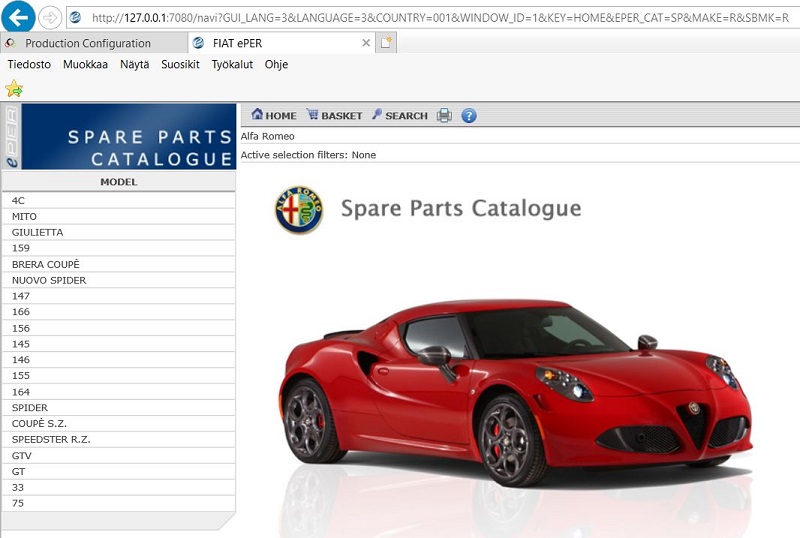Click the Alfa Romeo badge logo
Image resolution: width=800 pixels, height=538 pixels.
[299, 210]
